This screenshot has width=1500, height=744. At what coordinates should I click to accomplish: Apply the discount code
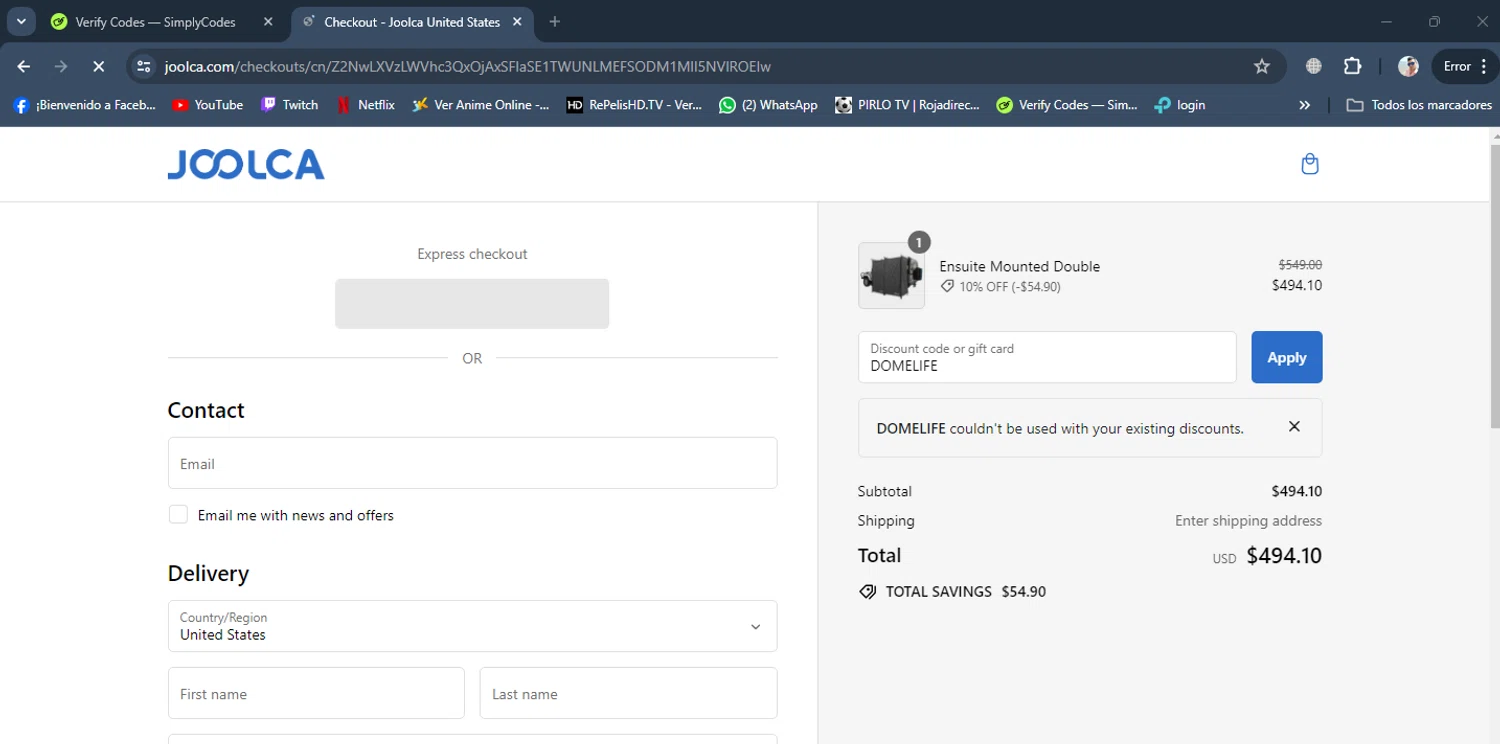[x=1286, y=357]
